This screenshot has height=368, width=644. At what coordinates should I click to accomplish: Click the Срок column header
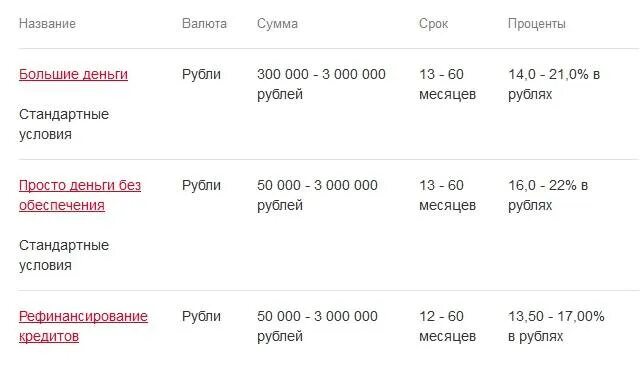pyautogui.click(x=433, y=23)
